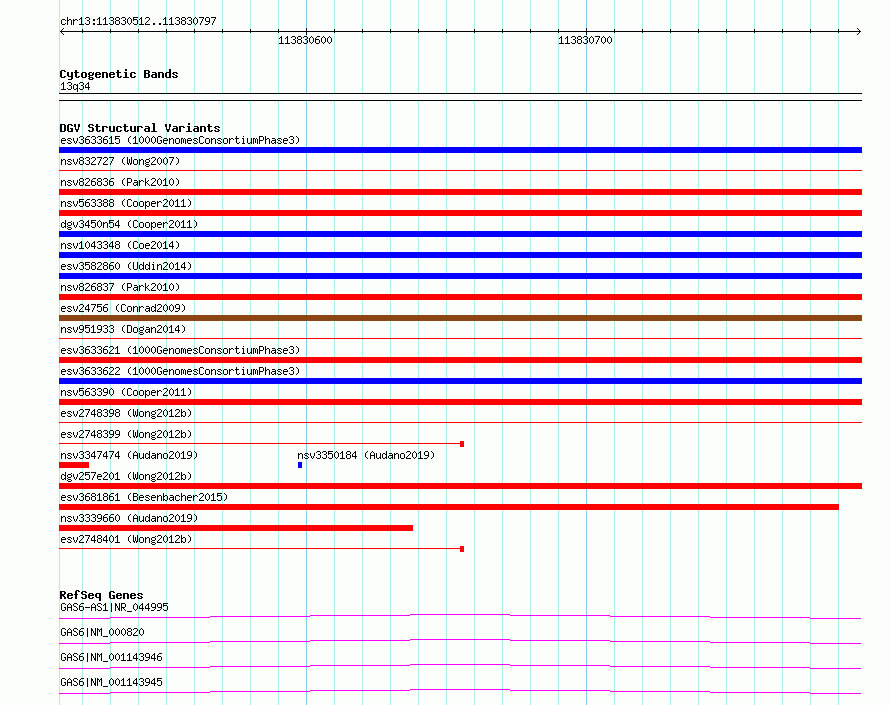Viewport: 890px width, 705px height.
Task: Select short red bar under nsv3347474
Action: [x=74, y=465]
